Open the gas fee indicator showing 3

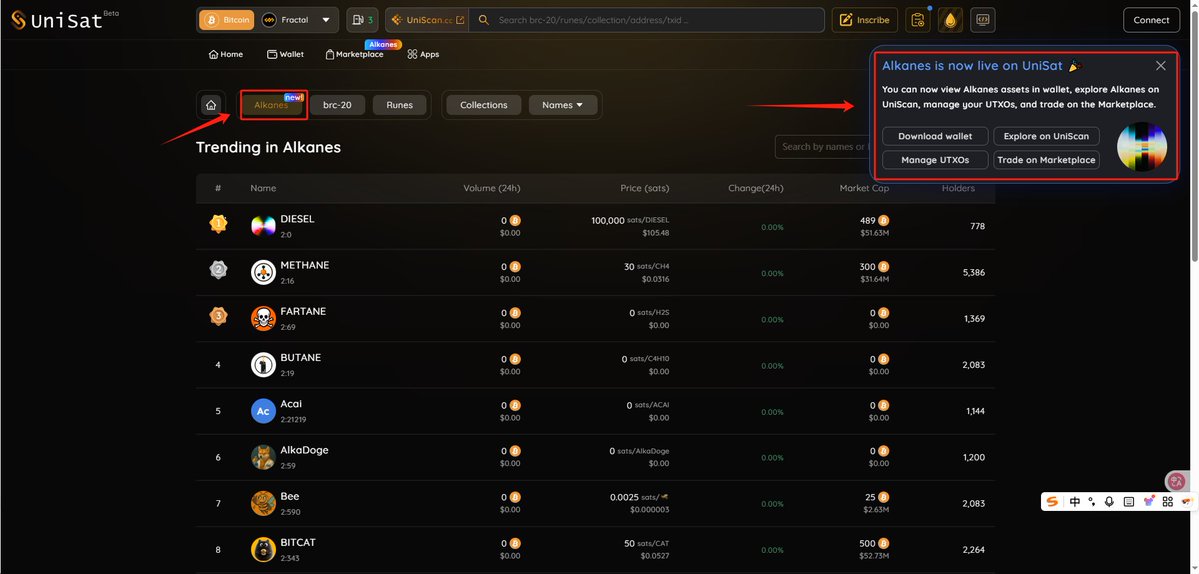(x=362, y=20)
